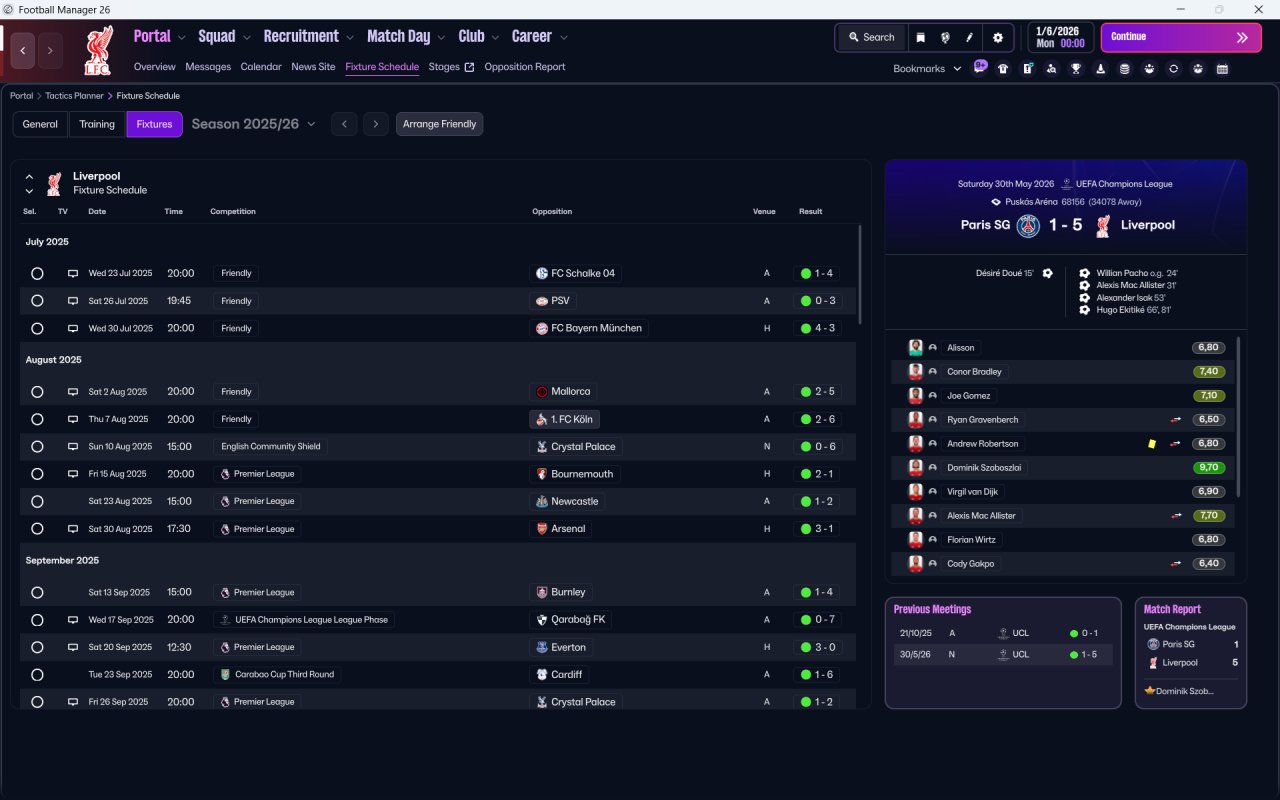Open the Opposition Report tab
The height and width of the screenshot is (800, 1280).
point(525,67)
